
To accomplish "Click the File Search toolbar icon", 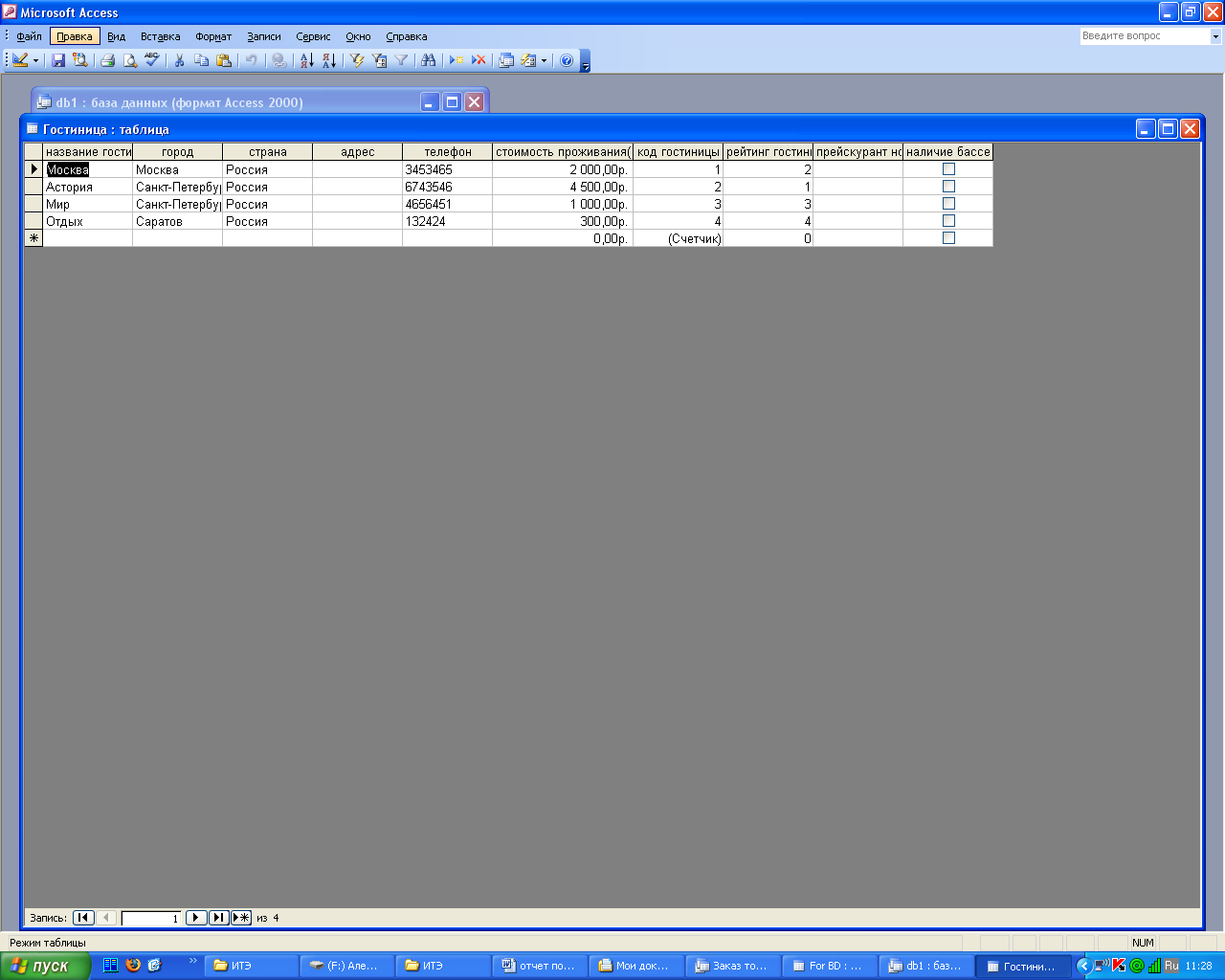I will click(x=80, y=60).
